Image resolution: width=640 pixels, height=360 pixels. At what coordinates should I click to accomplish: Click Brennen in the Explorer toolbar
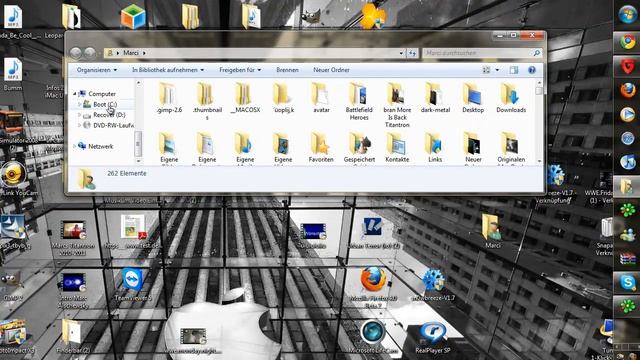click(287, 70)
